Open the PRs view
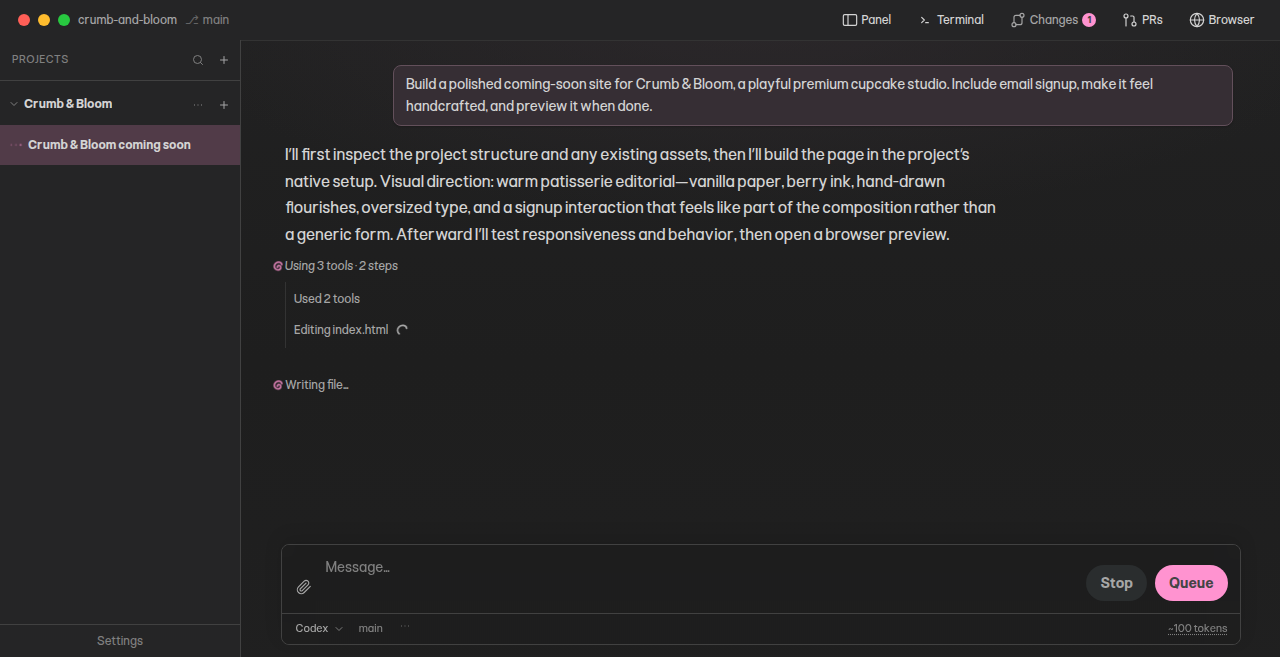This screenshot has width=1280, height=657. tap(1143, 20)
